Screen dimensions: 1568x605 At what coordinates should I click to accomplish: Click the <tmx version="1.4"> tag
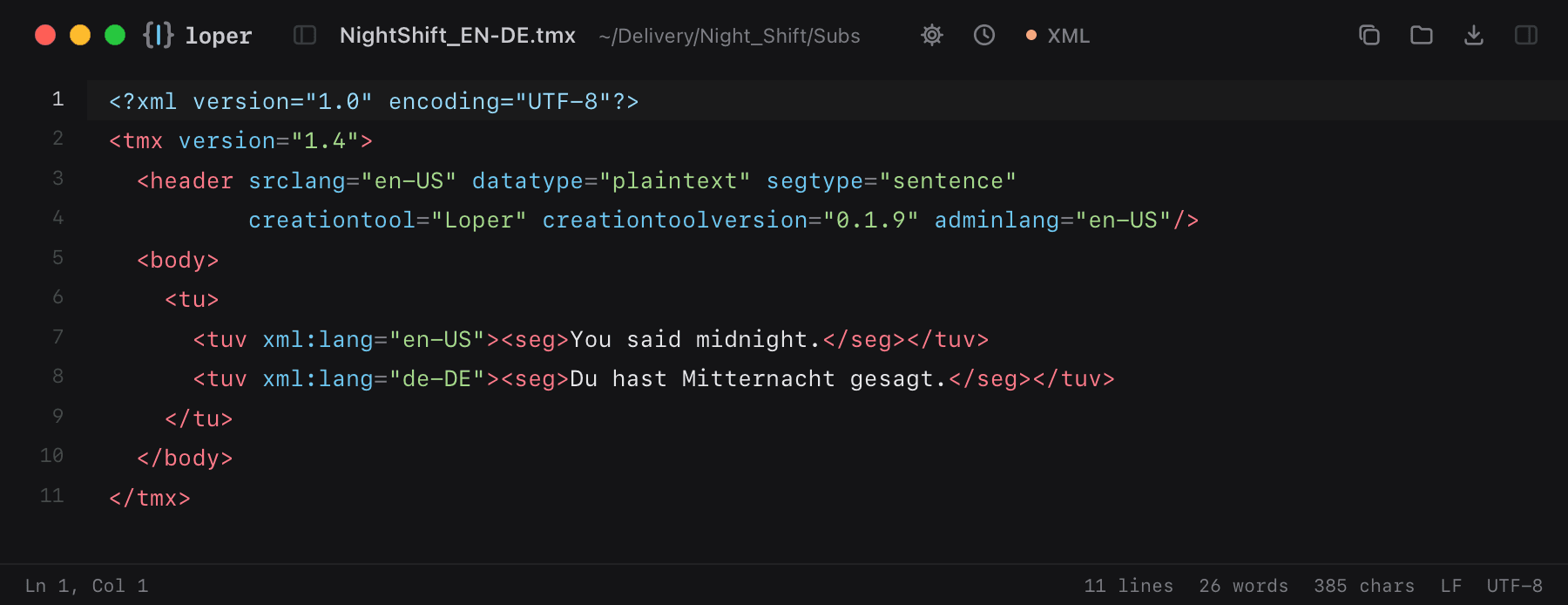pos(241,140)
